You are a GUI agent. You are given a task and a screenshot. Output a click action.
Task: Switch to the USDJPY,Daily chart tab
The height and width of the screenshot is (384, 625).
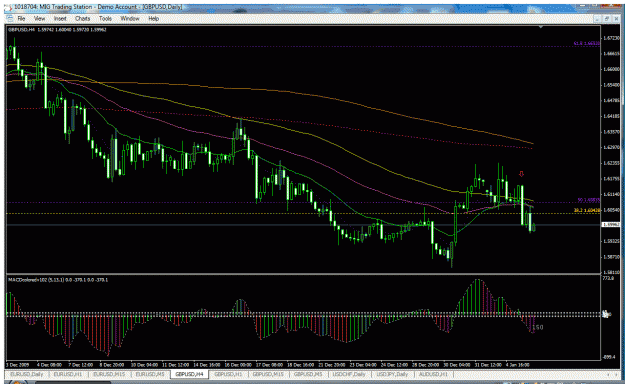[393, 374]
